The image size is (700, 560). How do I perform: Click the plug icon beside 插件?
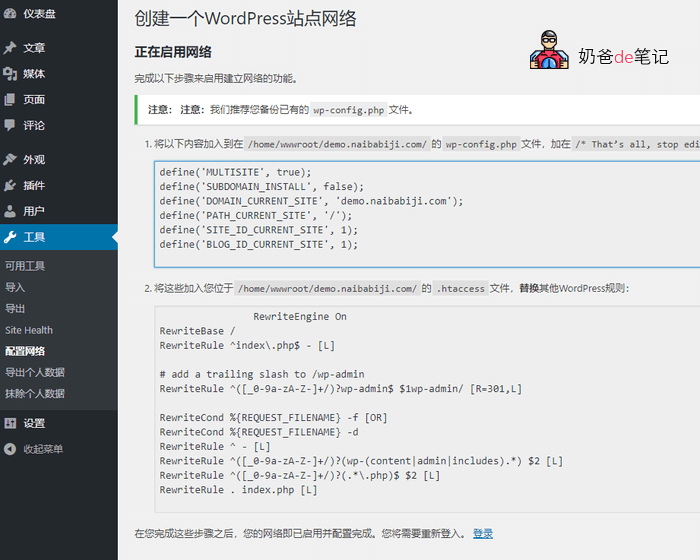click(x=10, y=185)
